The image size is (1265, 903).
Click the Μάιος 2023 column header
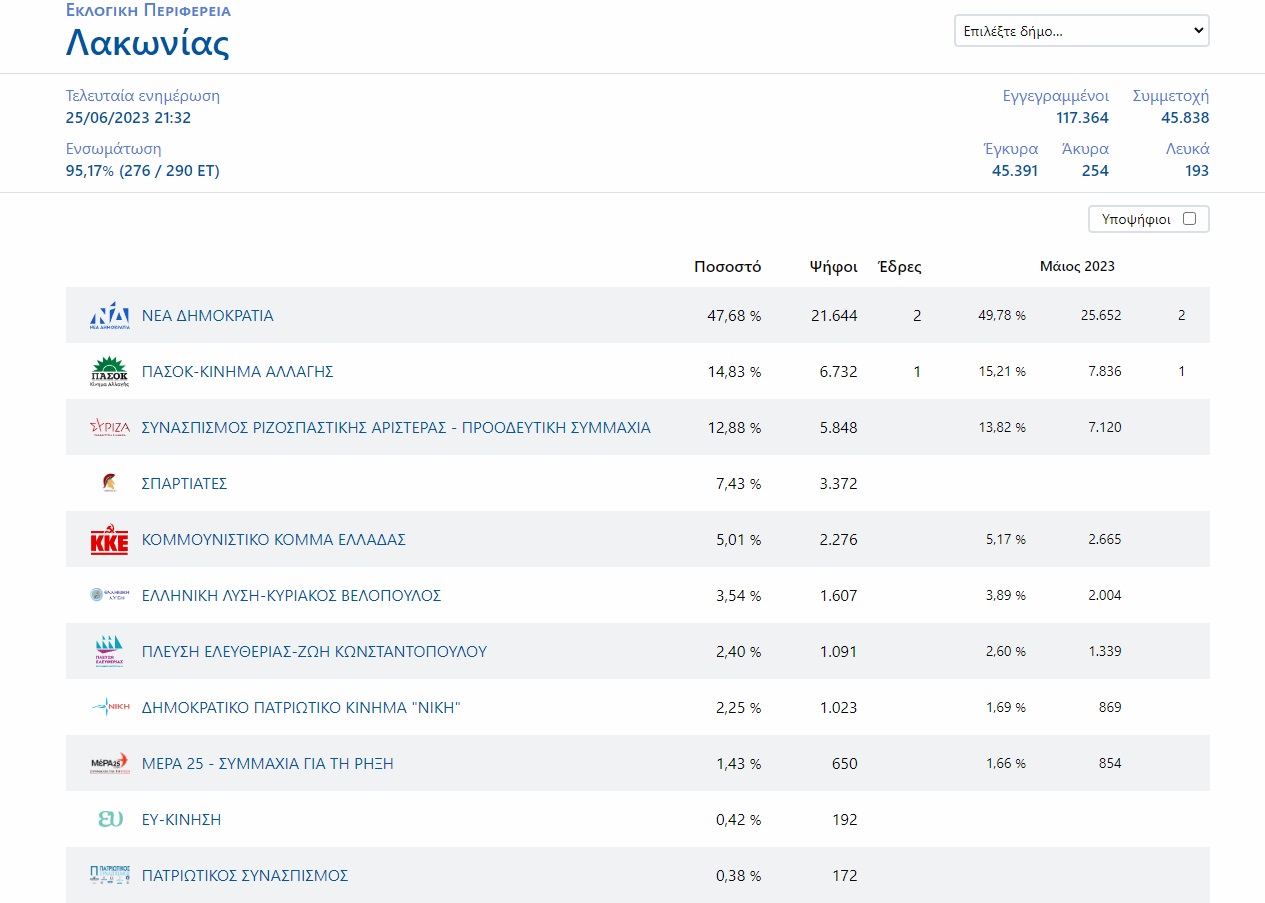tap(1077, 267)
